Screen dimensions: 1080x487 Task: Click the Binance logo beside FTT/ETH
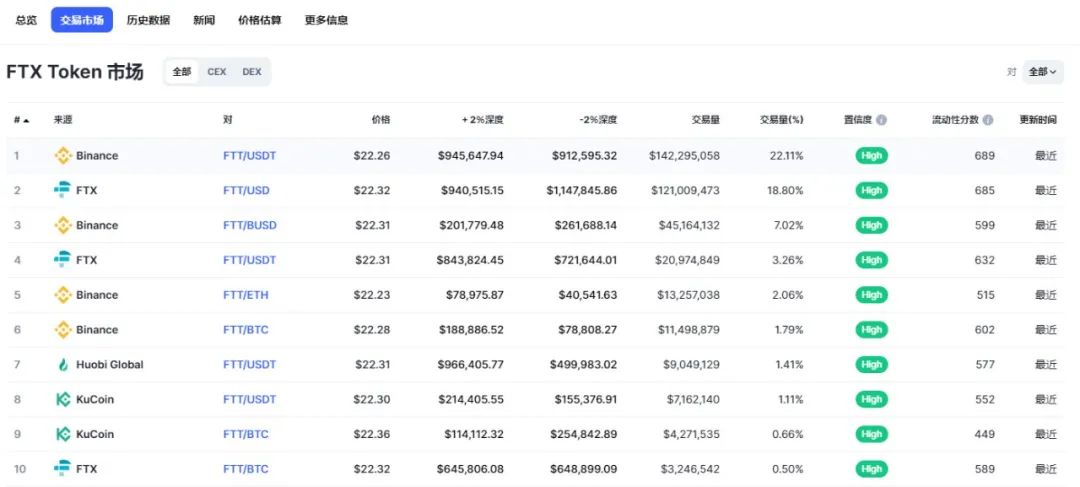(63, 295)
